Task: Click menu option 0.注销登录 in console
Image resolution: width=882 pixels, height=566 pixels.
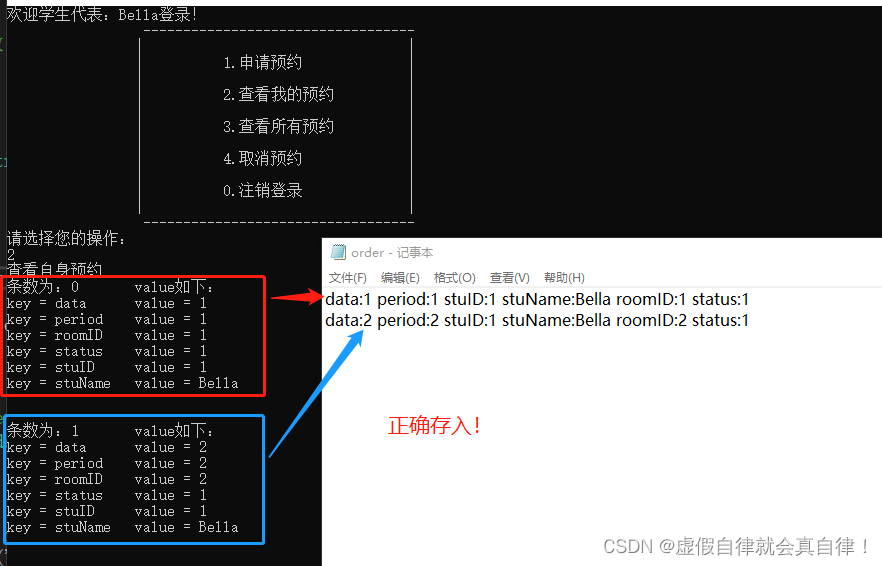Action: [x=263, y=191]
